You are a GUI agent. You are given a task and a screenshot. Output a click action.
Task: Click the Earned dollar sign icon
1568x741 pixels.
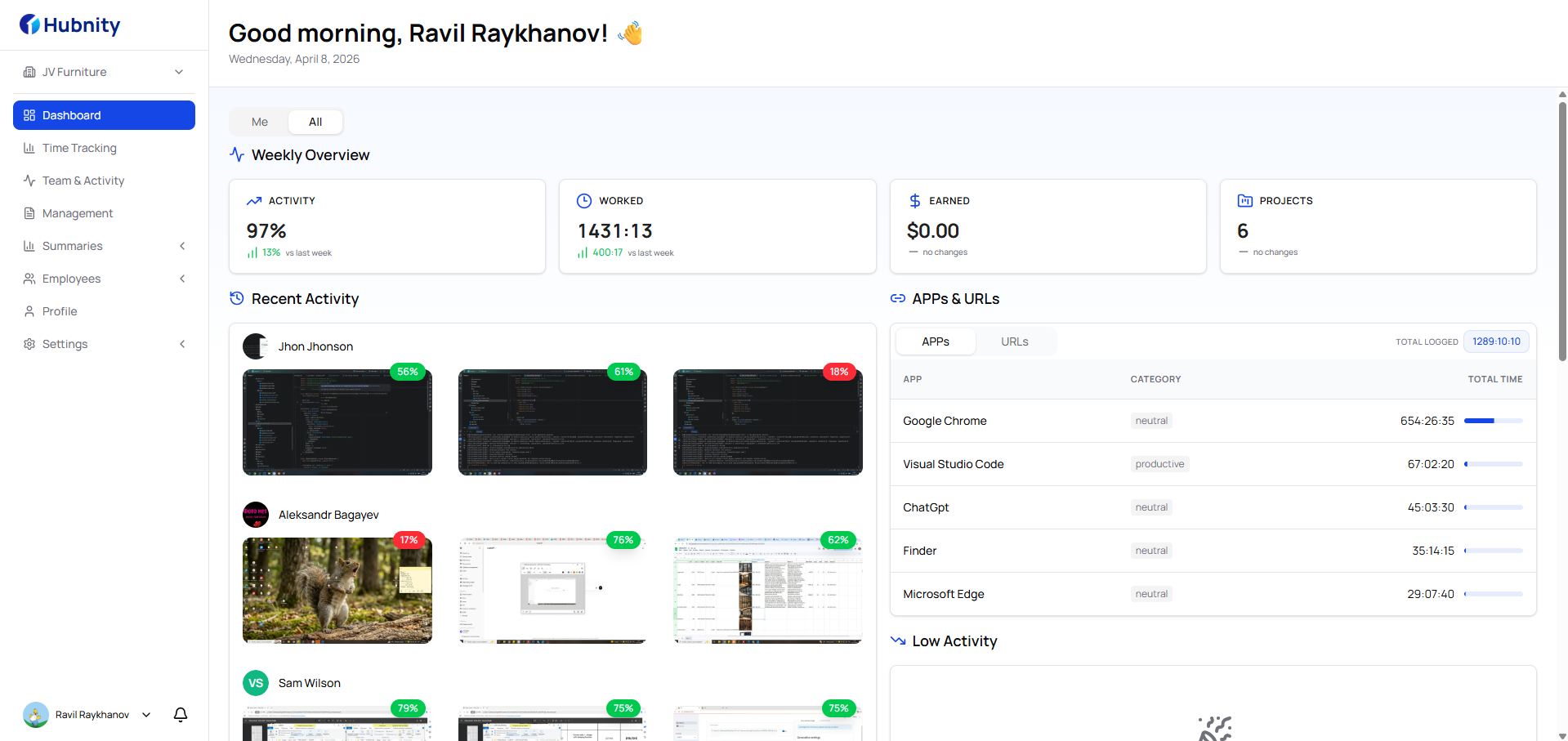tap(915, 201)
